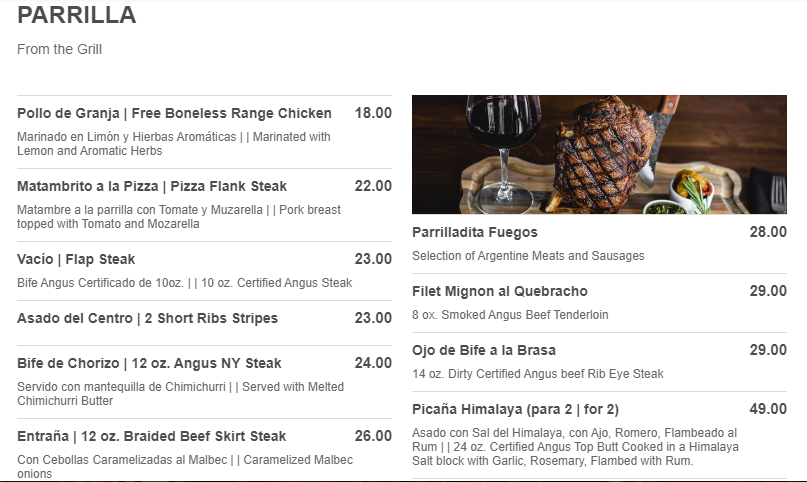
Task: Click the 26.00 Entraña price
Action: (x=373, y=436)
